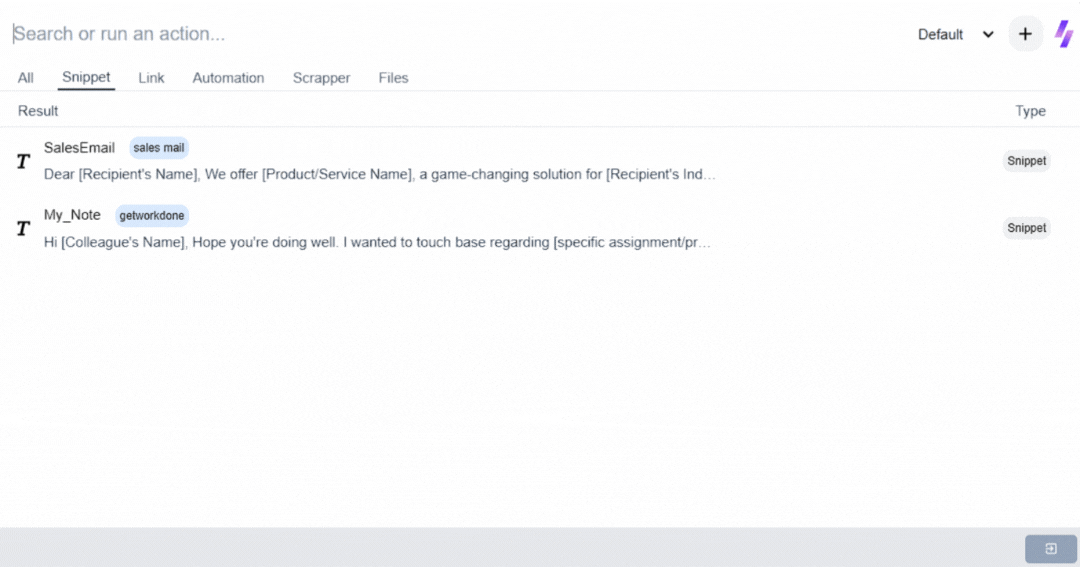This screenshot has width=1080, height=568.
Task: Click the enter icon button at bottom right
Action: (1050, 549)
